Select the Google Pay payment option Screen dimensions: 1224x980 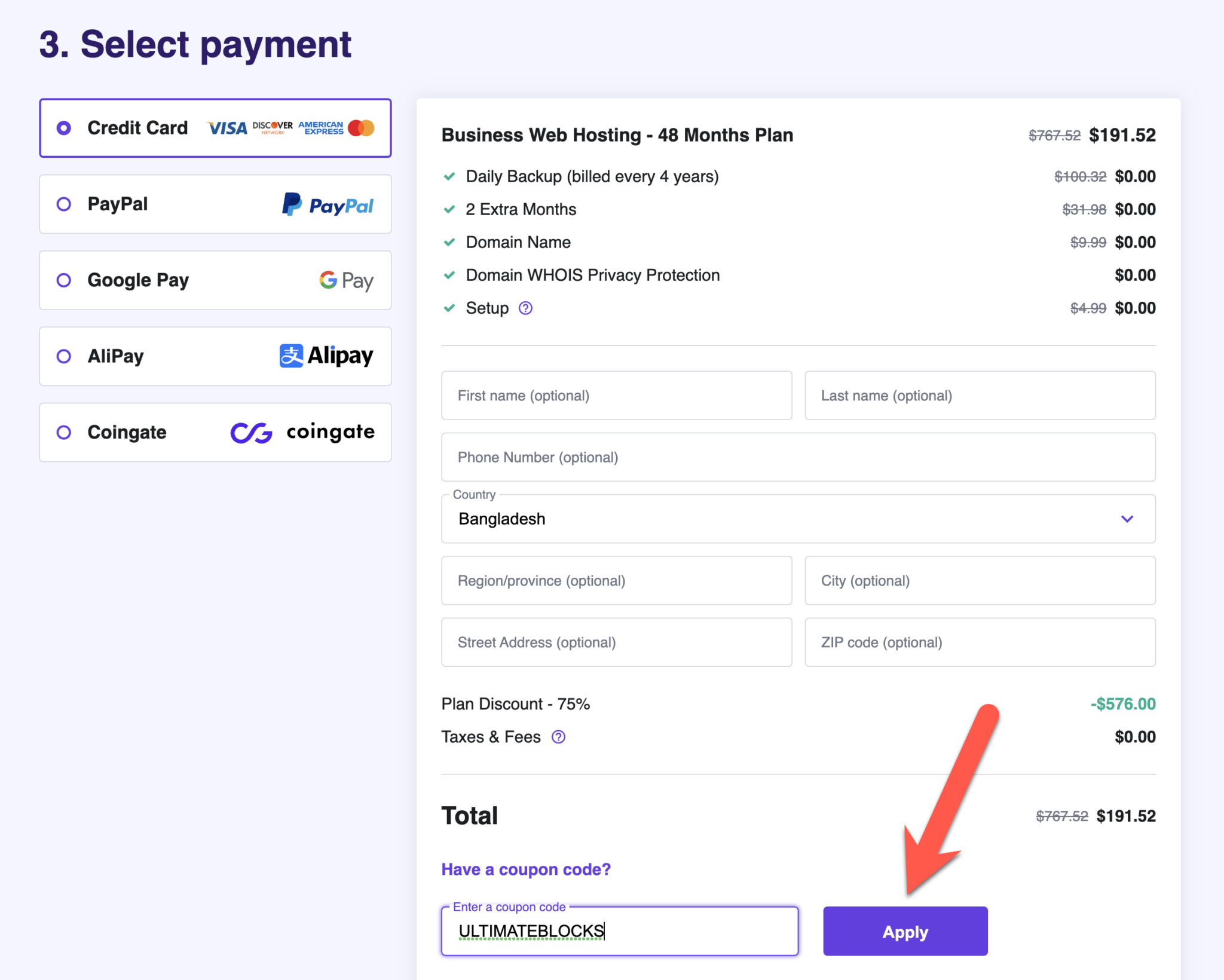click(63, 280)
